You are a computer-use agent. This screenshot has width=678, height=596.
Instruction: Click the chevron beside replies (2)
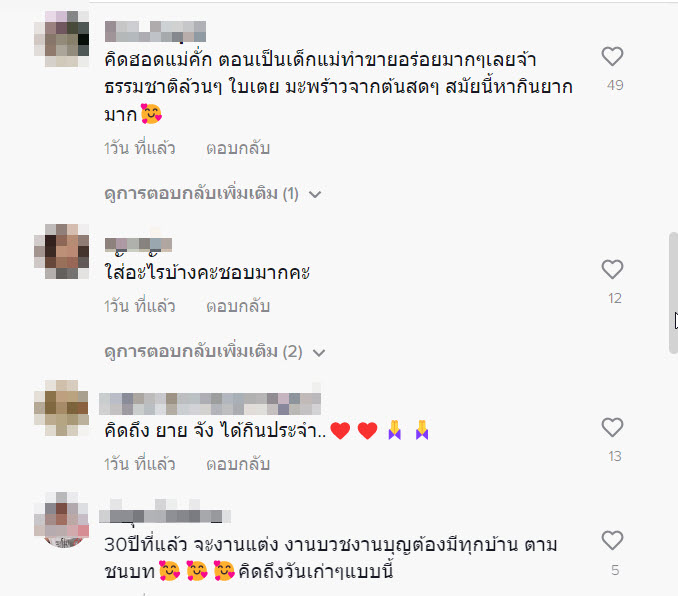pos(319,353)
